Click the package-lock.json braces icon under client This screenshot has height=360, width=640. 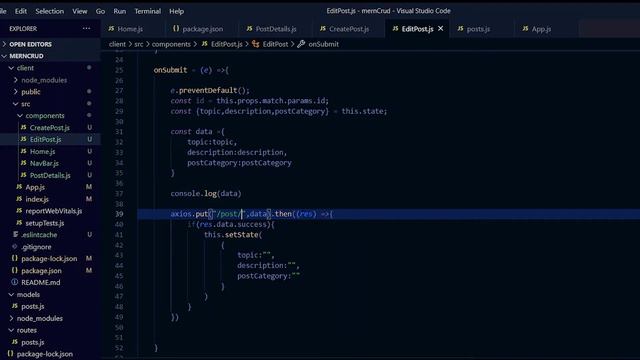pyautogui.click(x=15, y=258)
